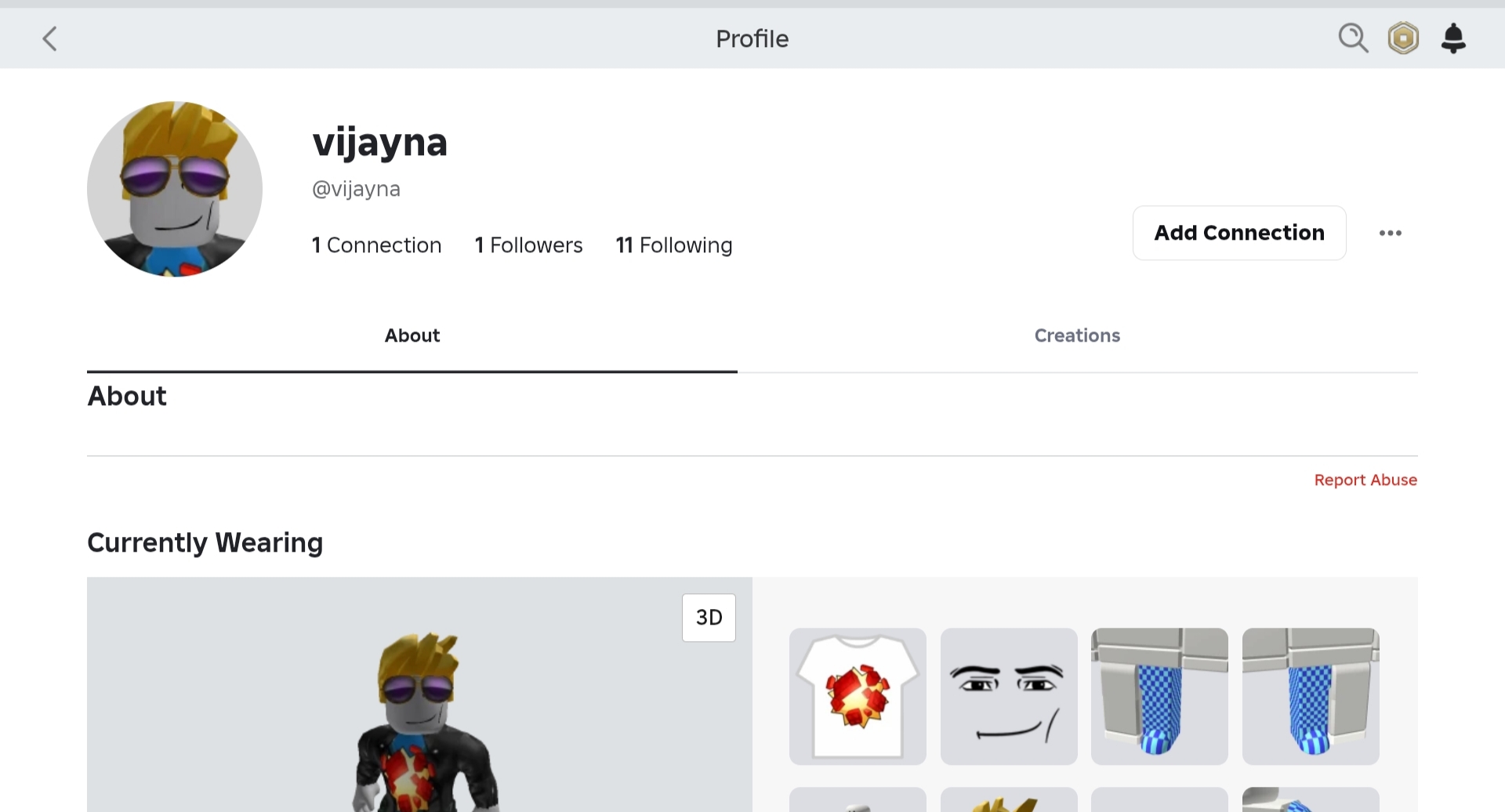Open the Robux hexagon icon
1505x812 pixels.
(1403, 38)
